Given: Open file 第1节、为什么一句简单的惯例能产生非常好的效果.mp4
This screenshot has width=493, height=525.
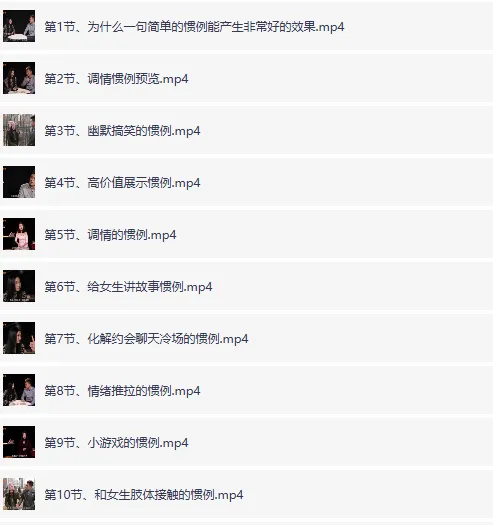Looking at the screenshot, I should click(x=194, y=26).
